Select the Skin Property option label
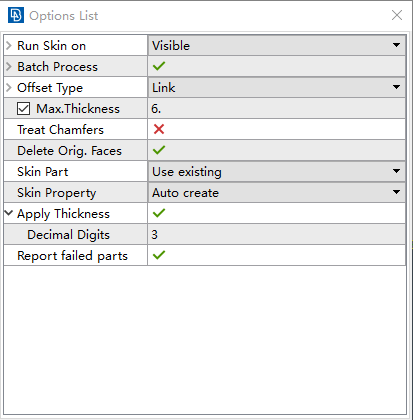 point(57,193)
